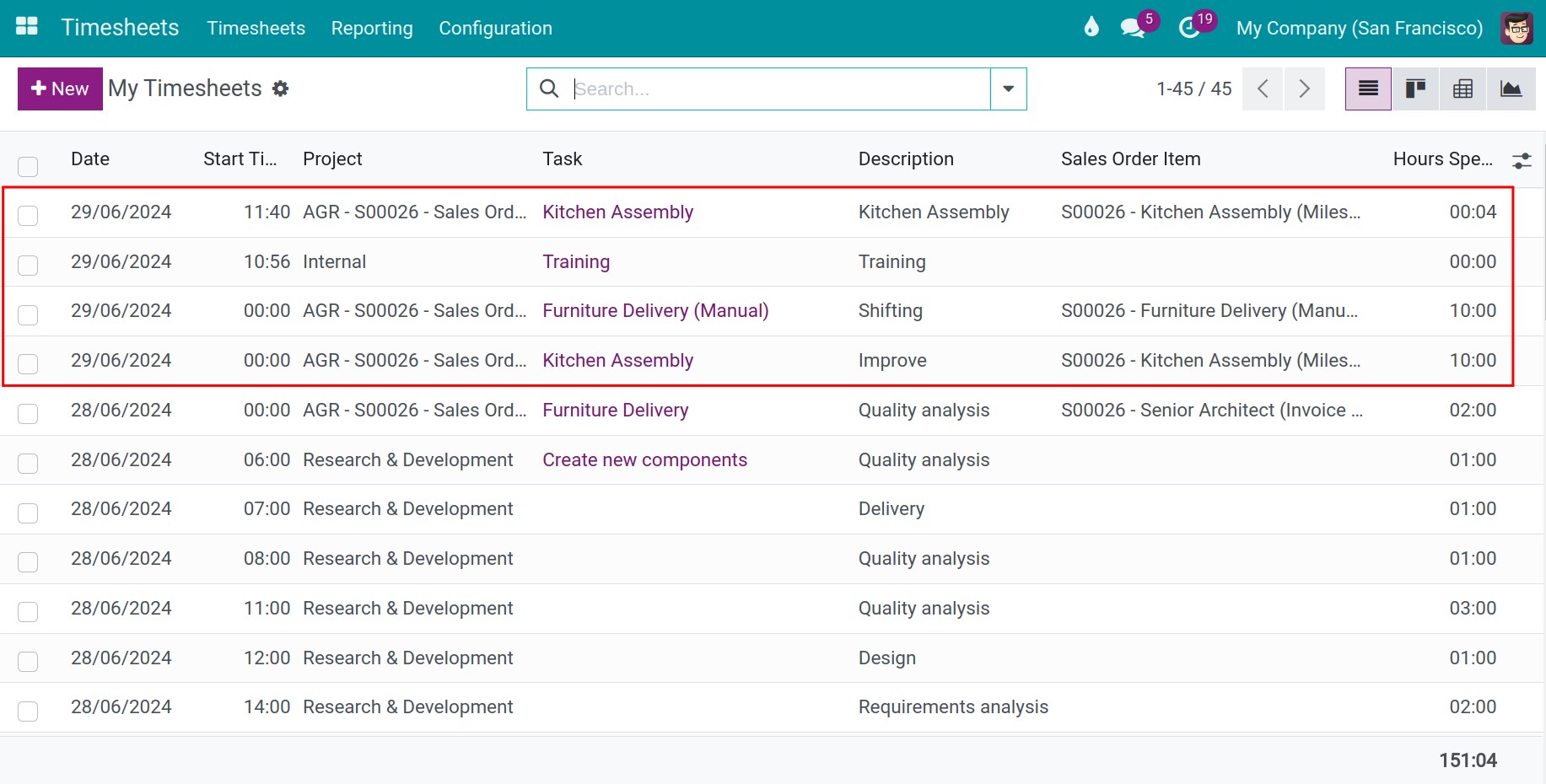Switch to kanban view
Image resolution: width=1546 pixels, height=784 pixels.
click(x=1415, y=89)
